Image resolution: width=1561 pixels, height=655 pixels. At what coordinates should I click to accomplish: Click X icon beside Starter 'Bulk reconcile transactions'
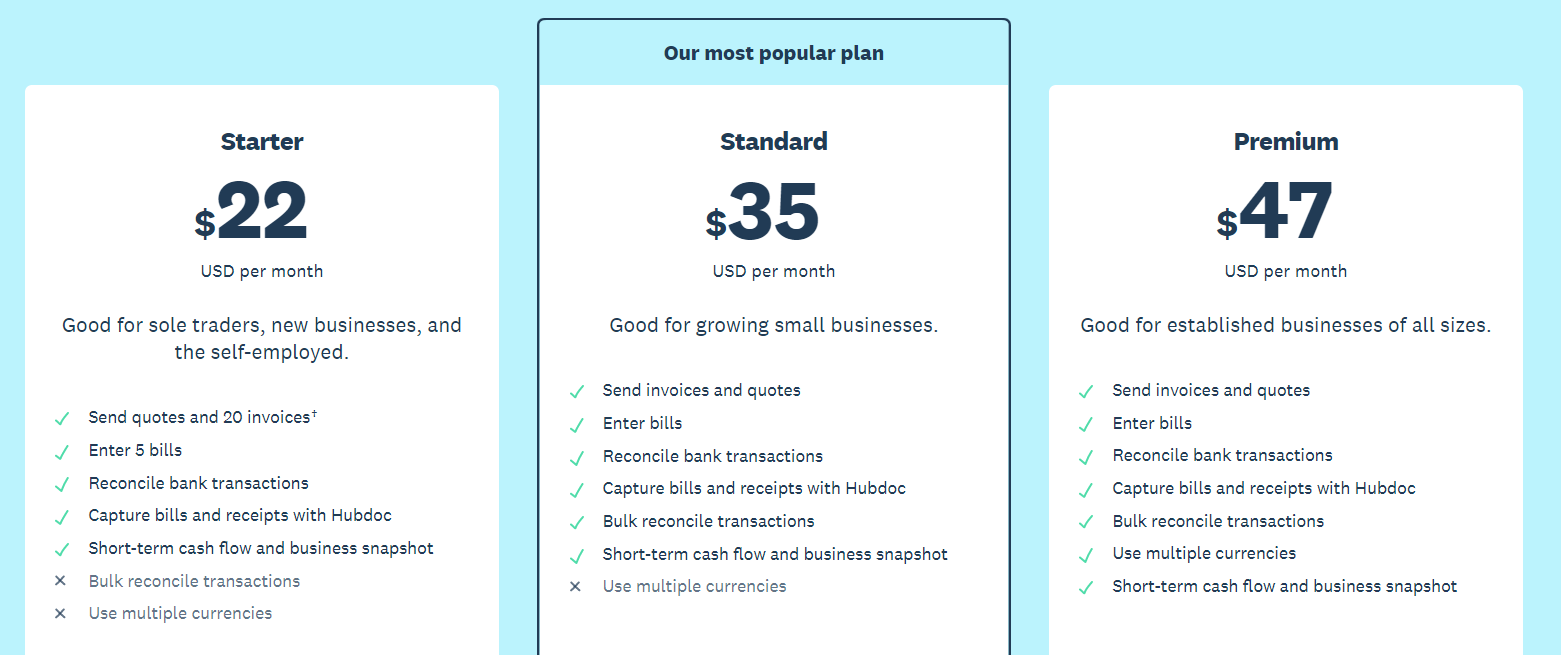click(60, 581)
